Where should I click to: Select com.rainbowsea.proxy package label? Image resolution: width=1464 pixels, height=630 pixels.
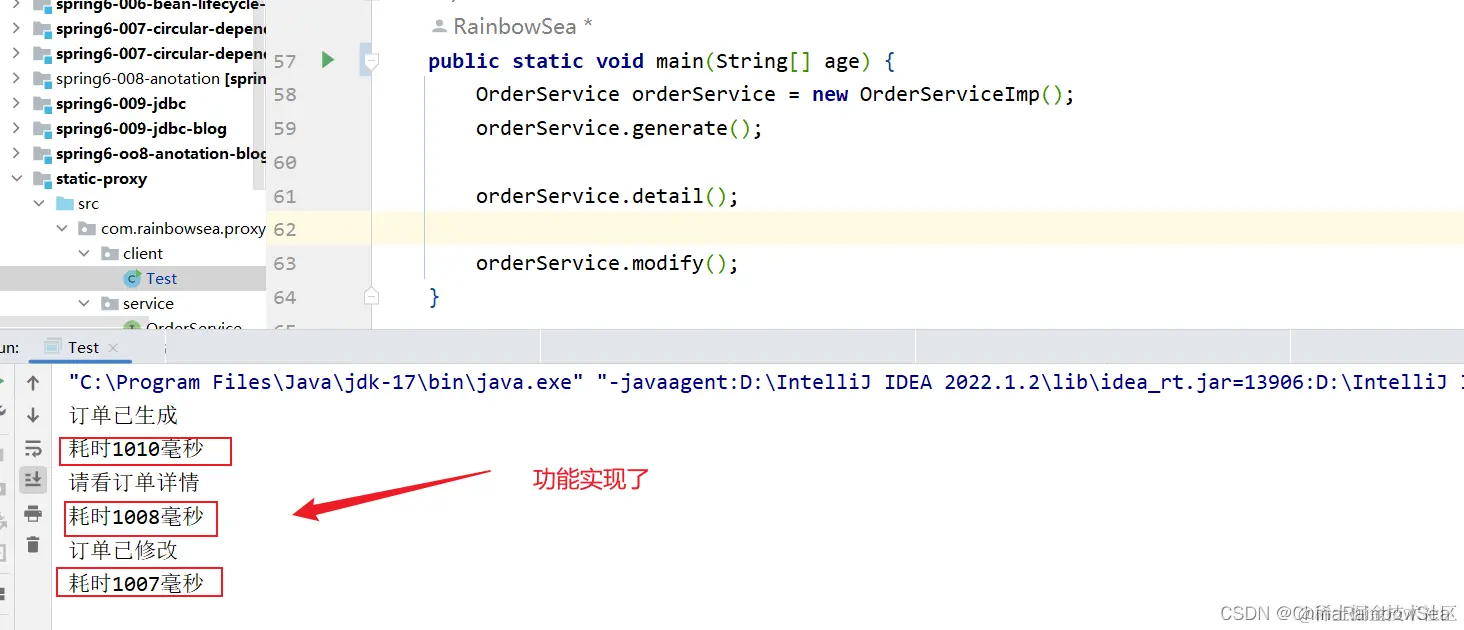(183, 229)
